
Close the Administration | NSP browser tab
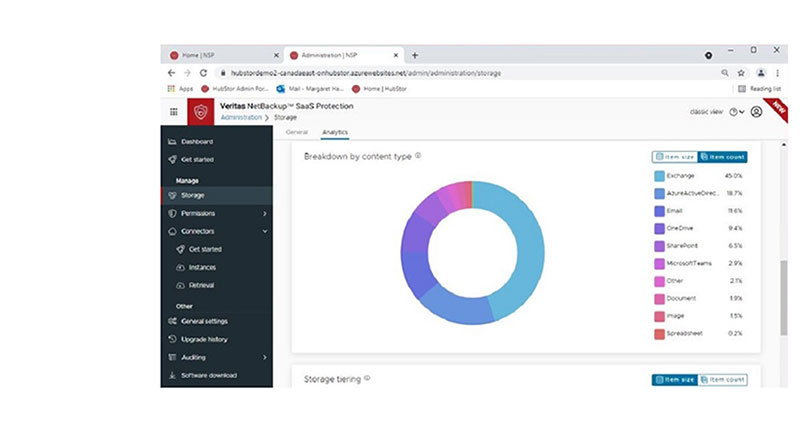coord(395,55)
